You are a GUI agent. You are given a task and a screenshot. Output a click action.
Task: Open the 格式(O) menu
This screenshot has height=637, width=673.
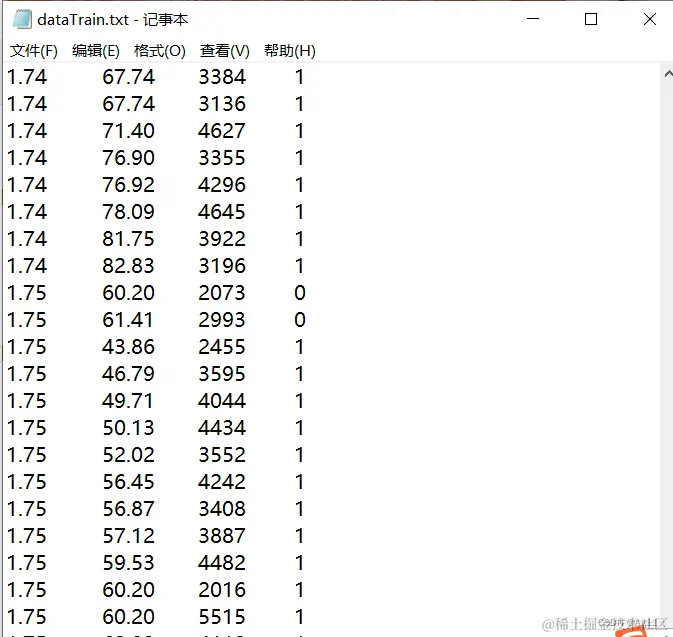coord(160,51)
